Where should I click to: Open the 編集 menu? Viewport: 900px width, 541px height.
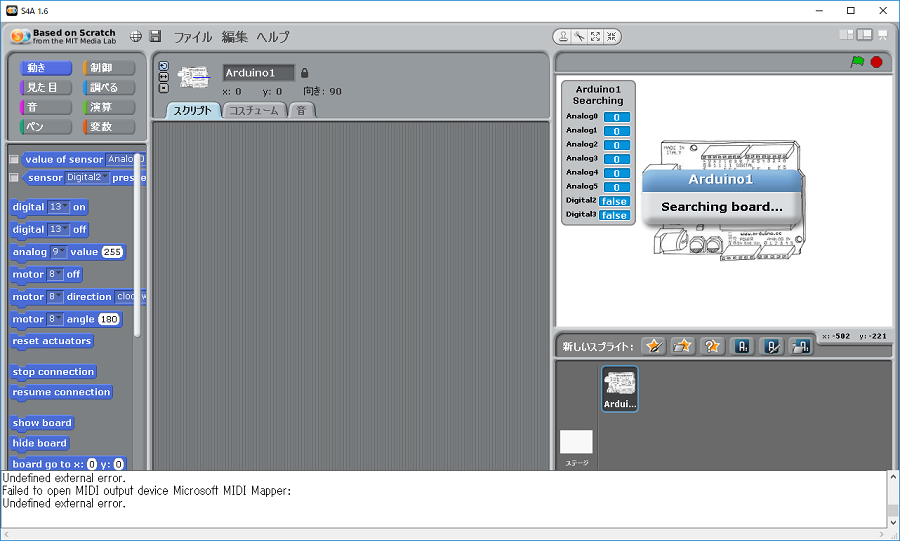(234, 37)
